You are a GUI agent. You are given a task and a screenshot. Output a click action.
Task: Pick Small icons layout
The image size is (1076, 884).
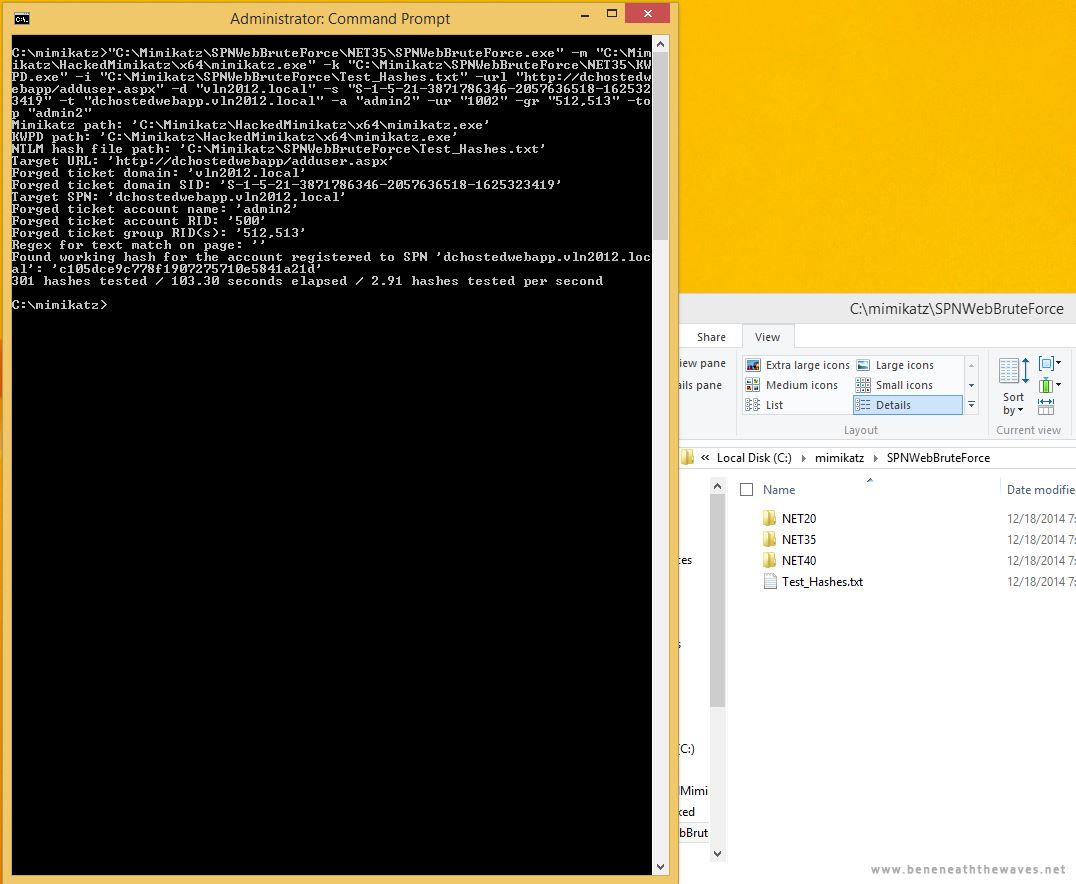pyautogui.click(x=894, y=385)
